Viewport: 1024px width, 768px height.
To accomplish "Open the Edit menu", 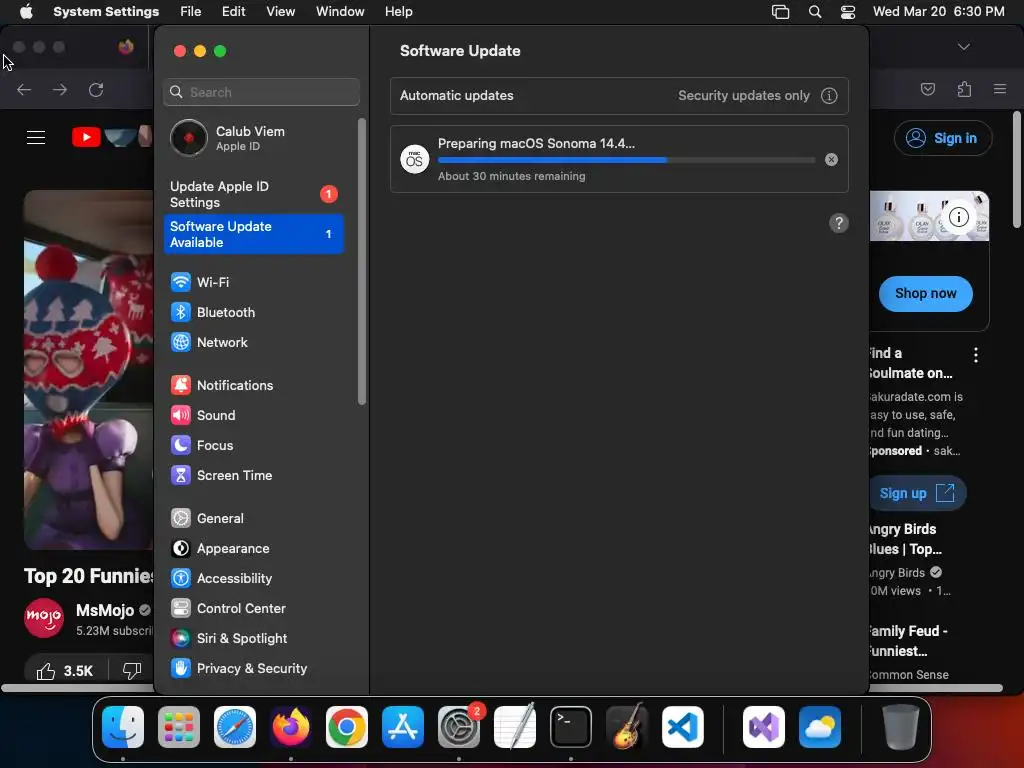I will tap(233, 12).
